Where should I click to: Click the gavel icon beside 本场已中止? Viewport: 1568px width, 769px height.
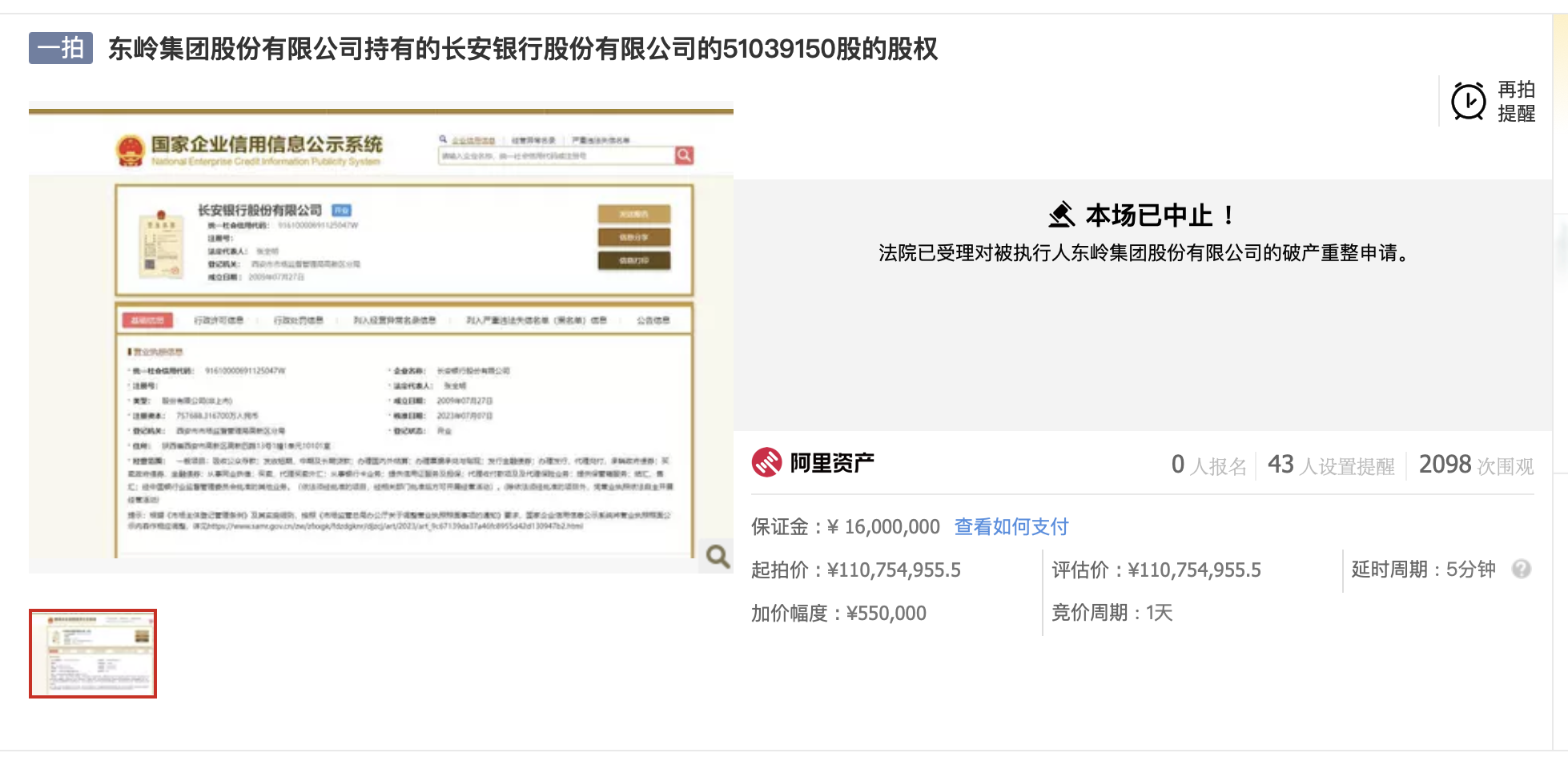[x=1062, y=215]
